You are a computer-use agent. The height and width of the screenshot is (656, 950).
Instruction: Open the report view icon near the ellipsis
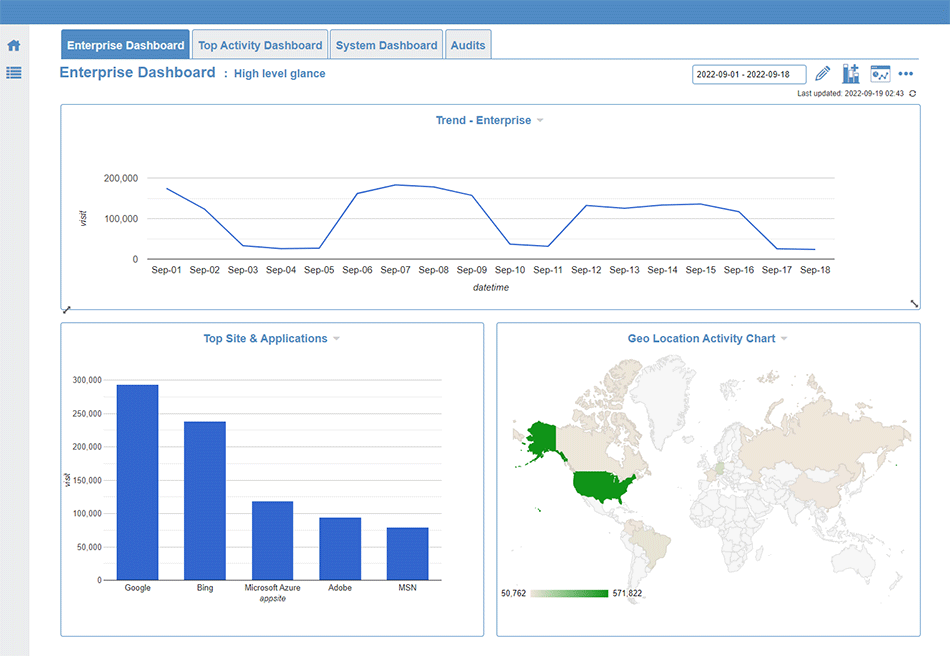pos(880,73)
